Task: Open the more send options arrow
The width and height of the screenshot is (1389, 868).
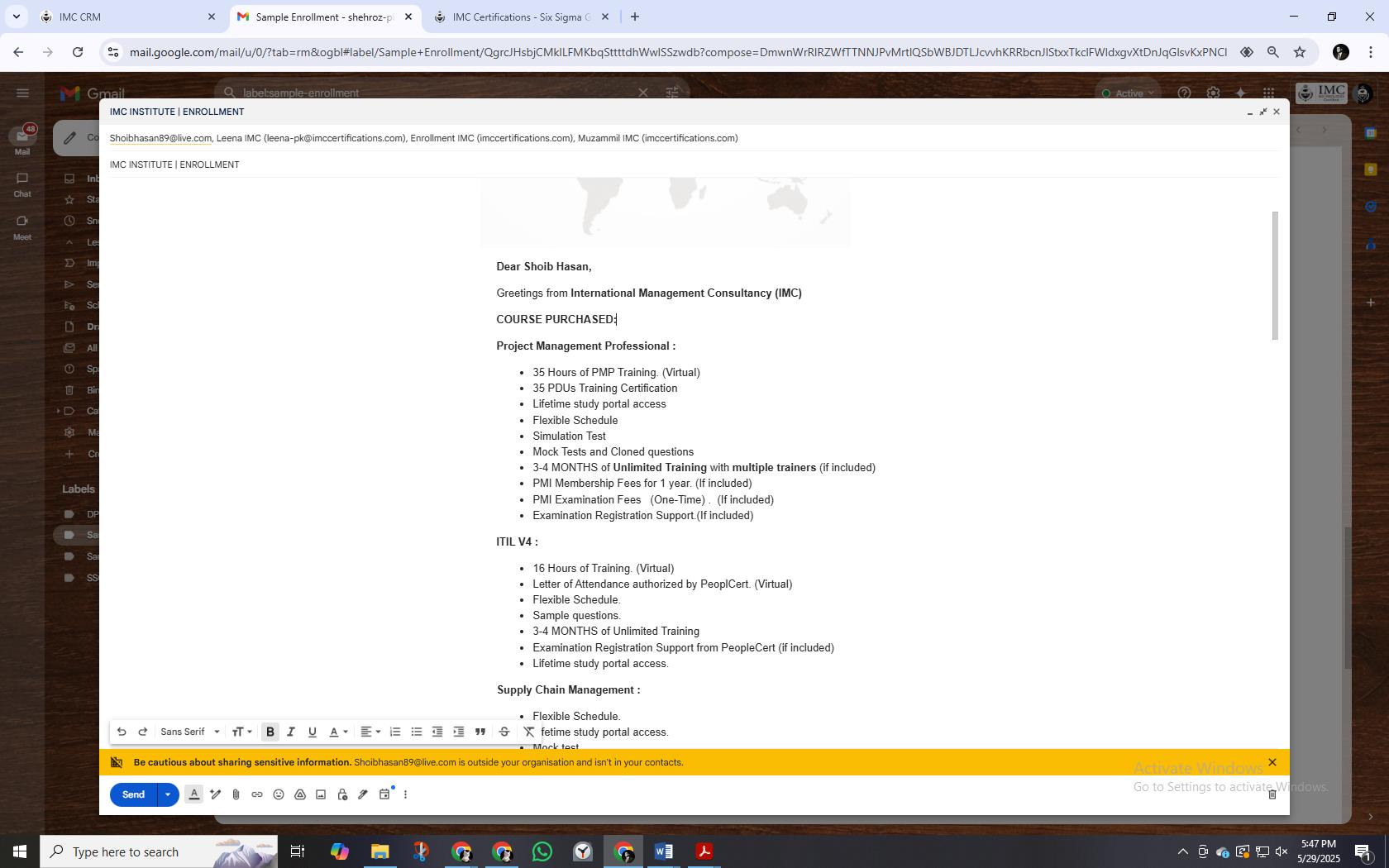Action: (168, 794)
